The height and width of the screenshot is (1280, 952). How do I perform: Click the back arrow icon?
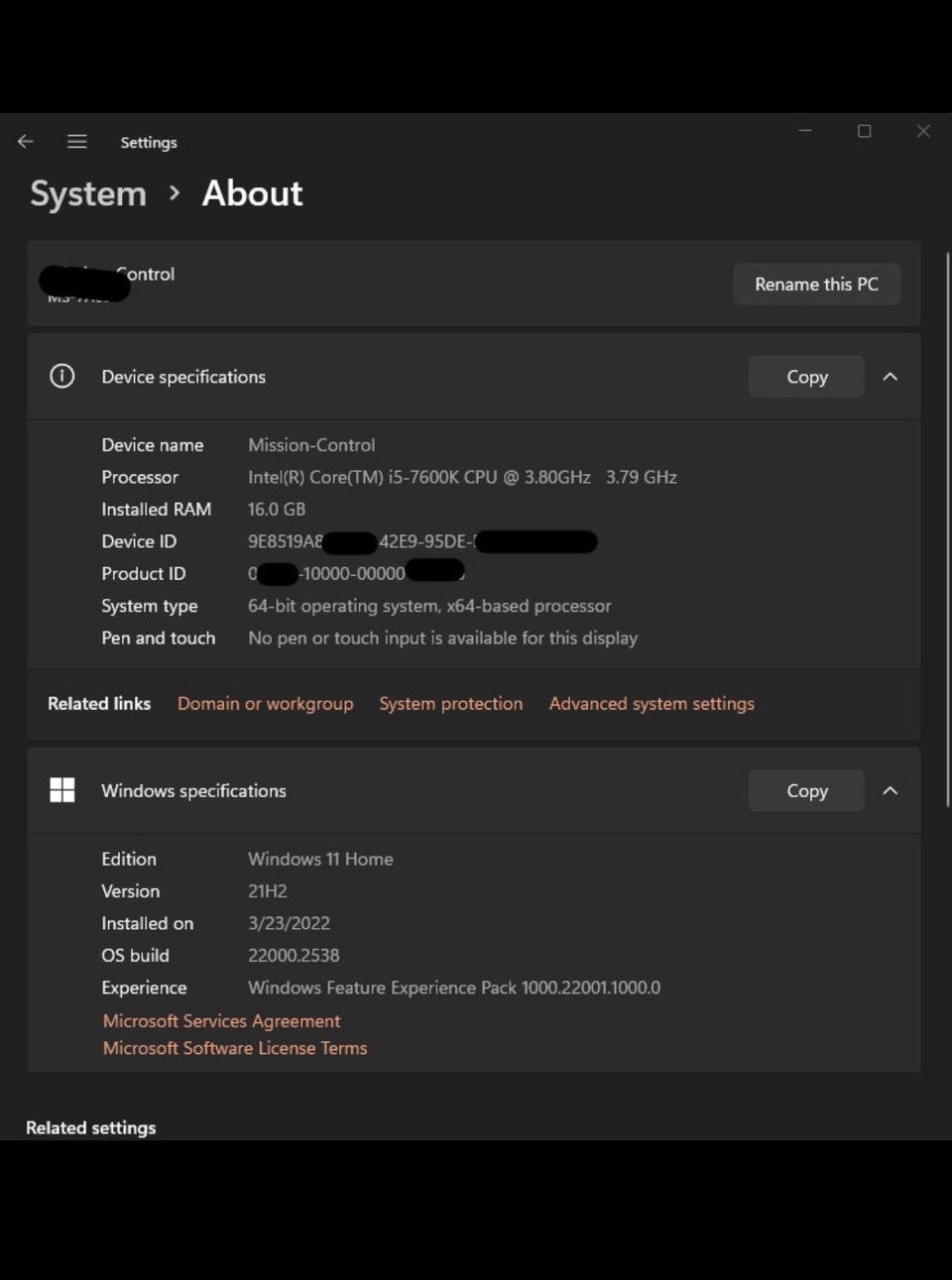pyautogui.click(x=26, y=142)
